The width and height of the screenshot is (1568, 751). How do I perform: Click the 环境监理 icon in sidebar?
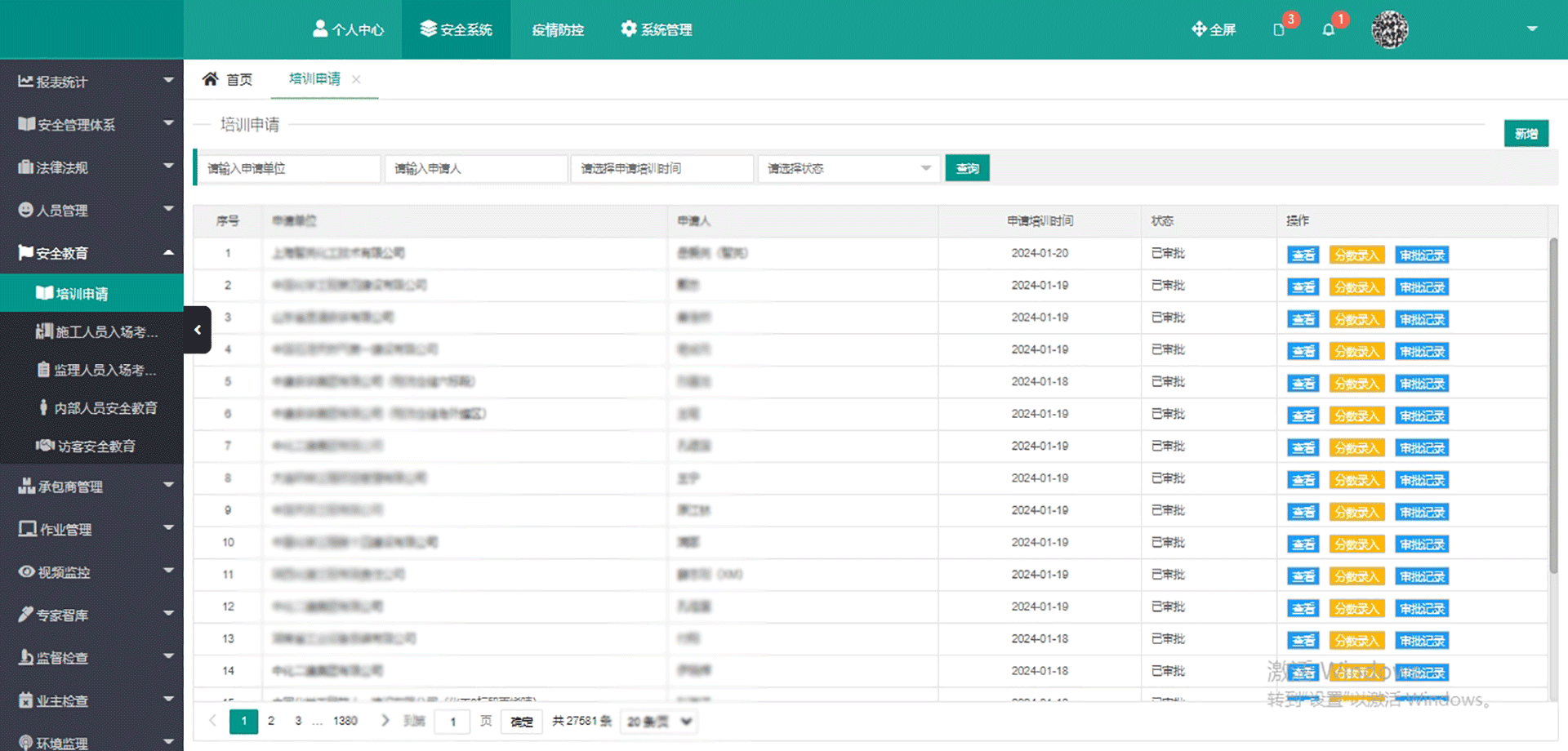pyautogui.click(x=26, y=742)
